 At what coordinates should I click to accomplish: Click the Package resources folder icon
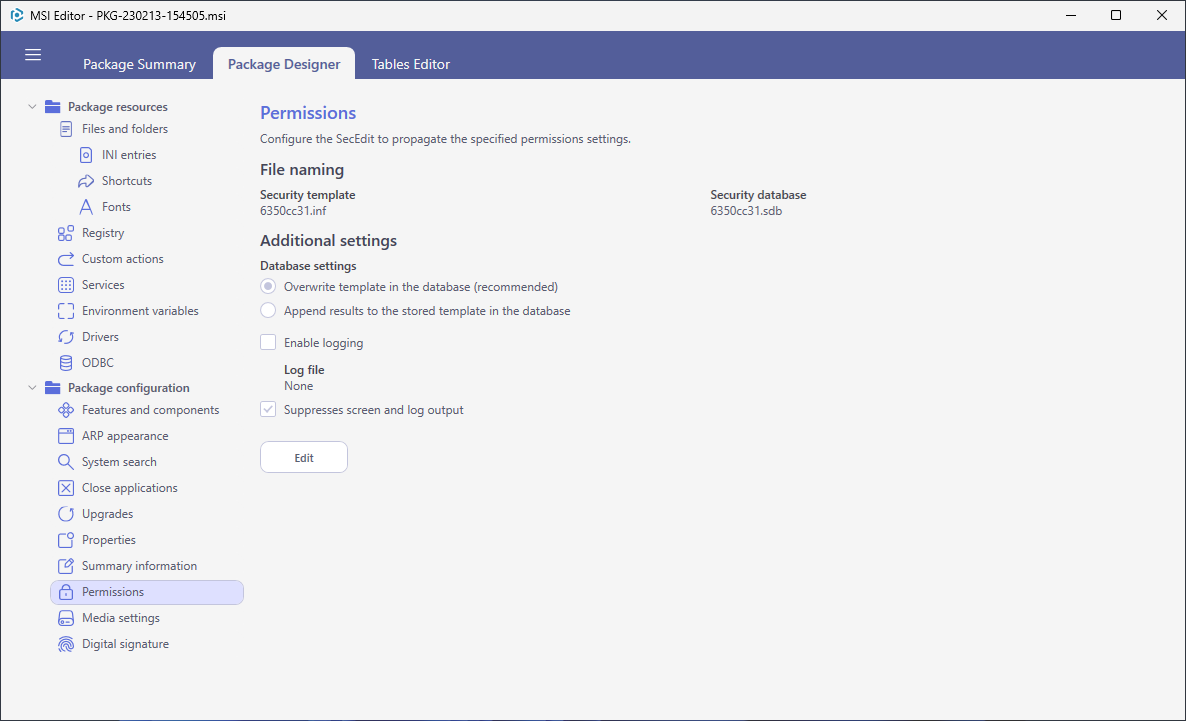(52, 107)
